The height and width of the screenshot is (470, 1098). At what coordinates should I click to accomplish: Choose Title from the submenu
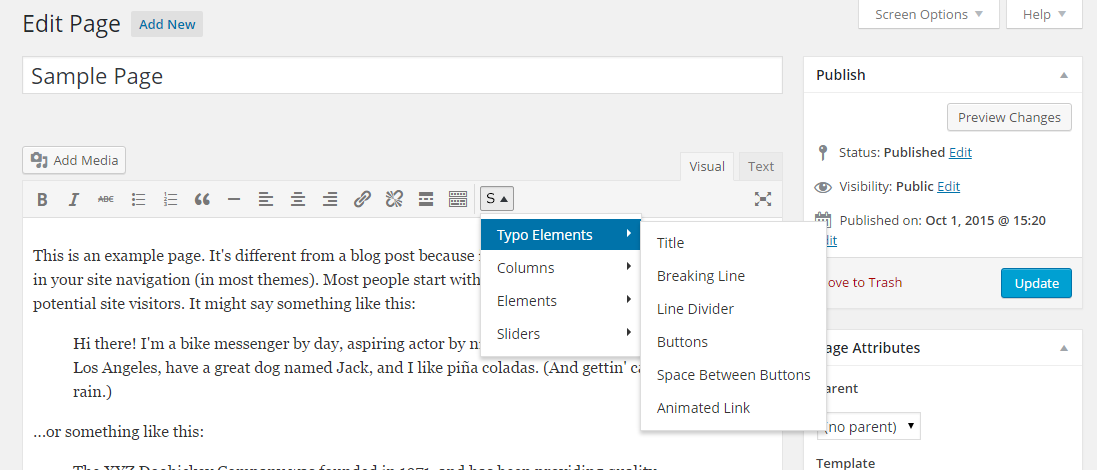[x=733, y=243]
